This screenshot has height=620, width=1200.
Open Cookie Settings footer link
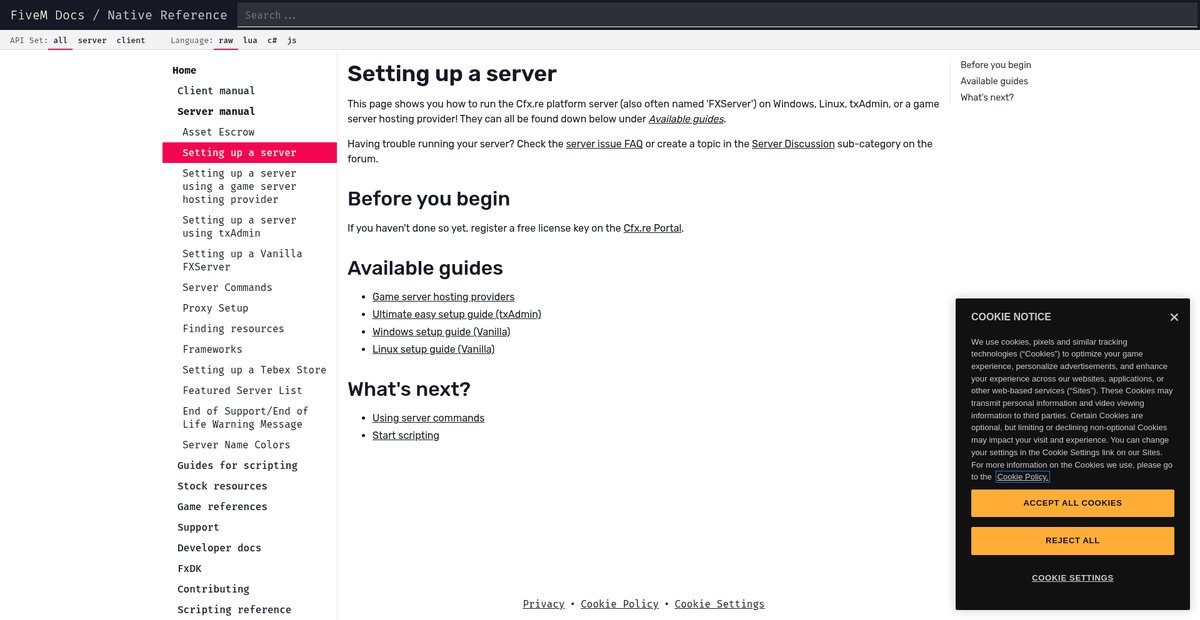point(720,604)
